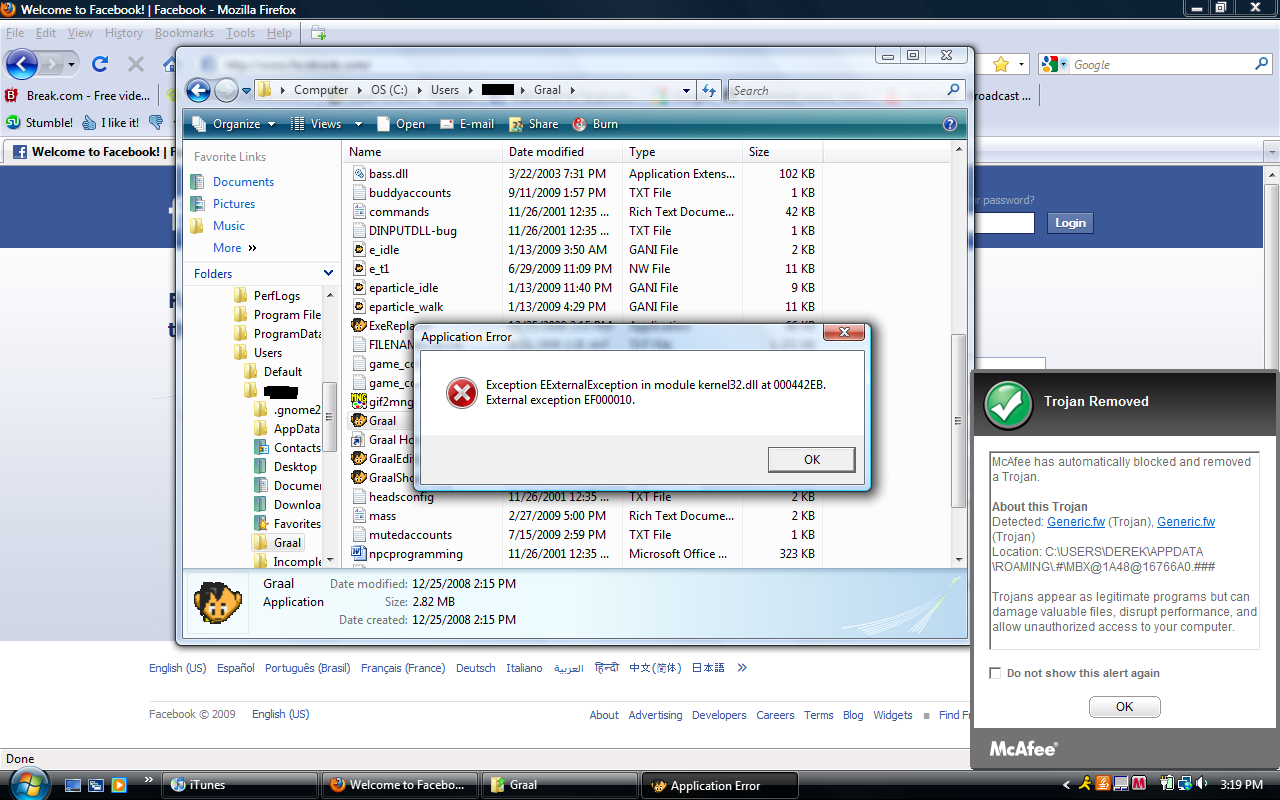Select the npcprogramming Office document icon
1280x800 pixels.
(x=360, y=554)
